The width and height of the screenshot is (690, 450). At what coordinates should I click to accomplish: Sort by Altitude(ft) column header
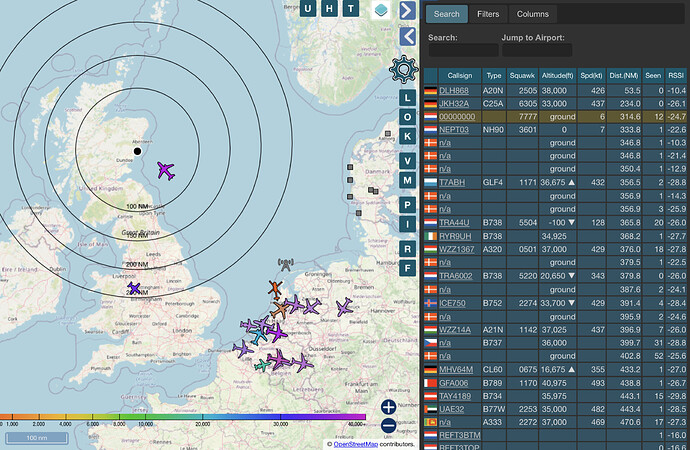(x=558, y=76)
